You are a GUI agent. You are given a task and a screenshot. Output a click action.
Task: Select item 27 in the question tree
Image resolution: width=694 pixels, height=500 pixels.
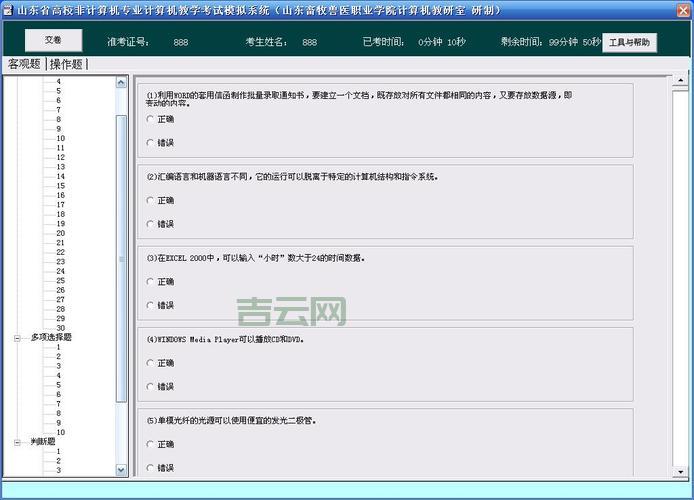(x=60, y=300)
